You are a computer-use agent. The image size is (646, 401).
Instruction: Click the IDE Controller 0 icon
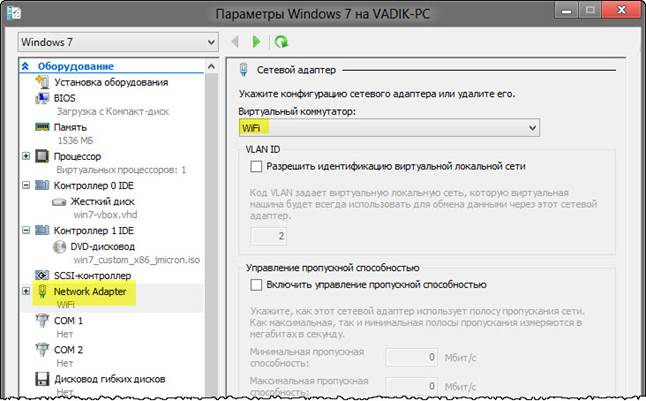pos(42,185)
